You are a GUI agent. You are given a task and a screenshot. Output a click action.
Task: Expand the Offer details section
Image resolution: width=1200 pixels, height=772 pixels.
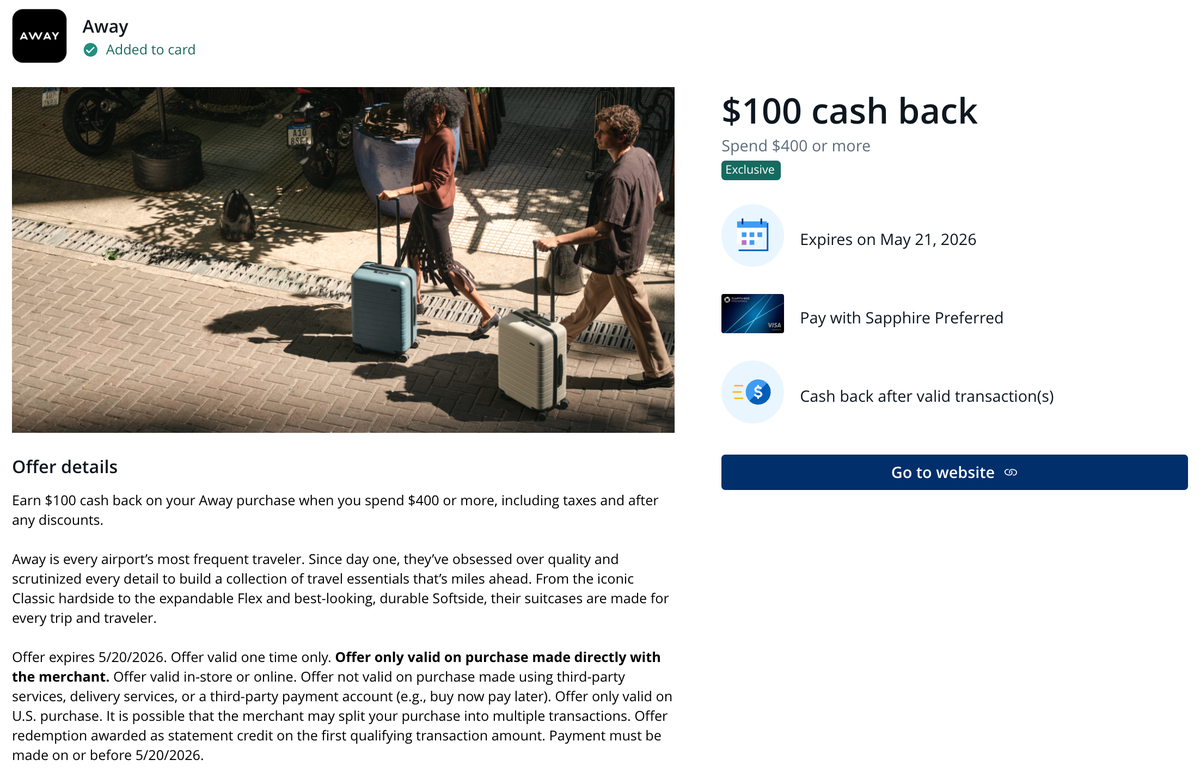click(x=64, y=467)
